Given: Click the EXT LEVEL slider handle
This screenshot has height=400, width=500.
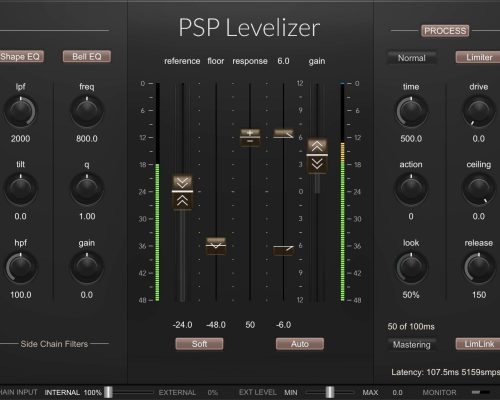Looking at the screenshot, I should coord(330,392).
